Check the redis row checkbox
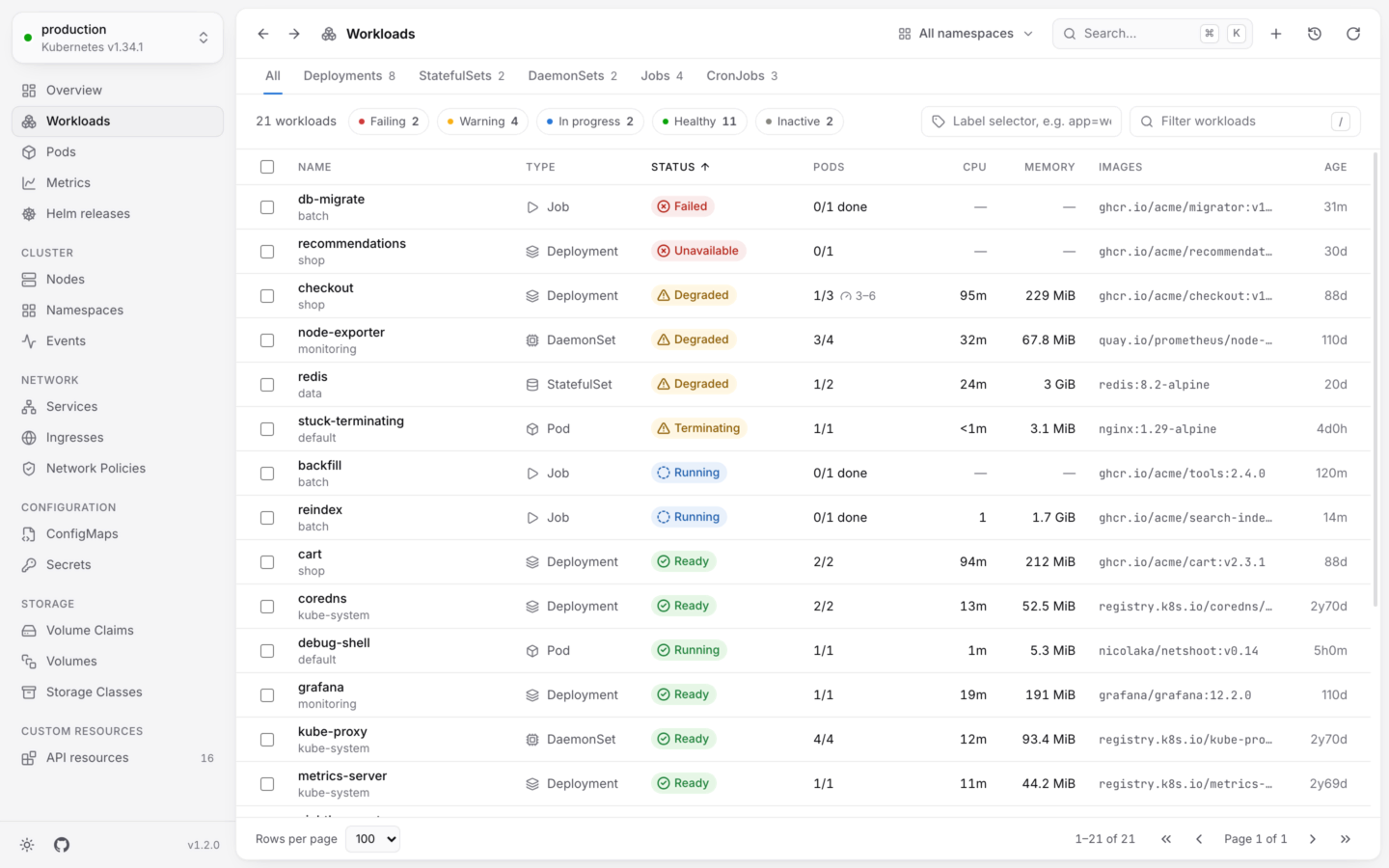Image resolution: width=1389 pixels, height=868 pixels. click(x=267, y=385)
